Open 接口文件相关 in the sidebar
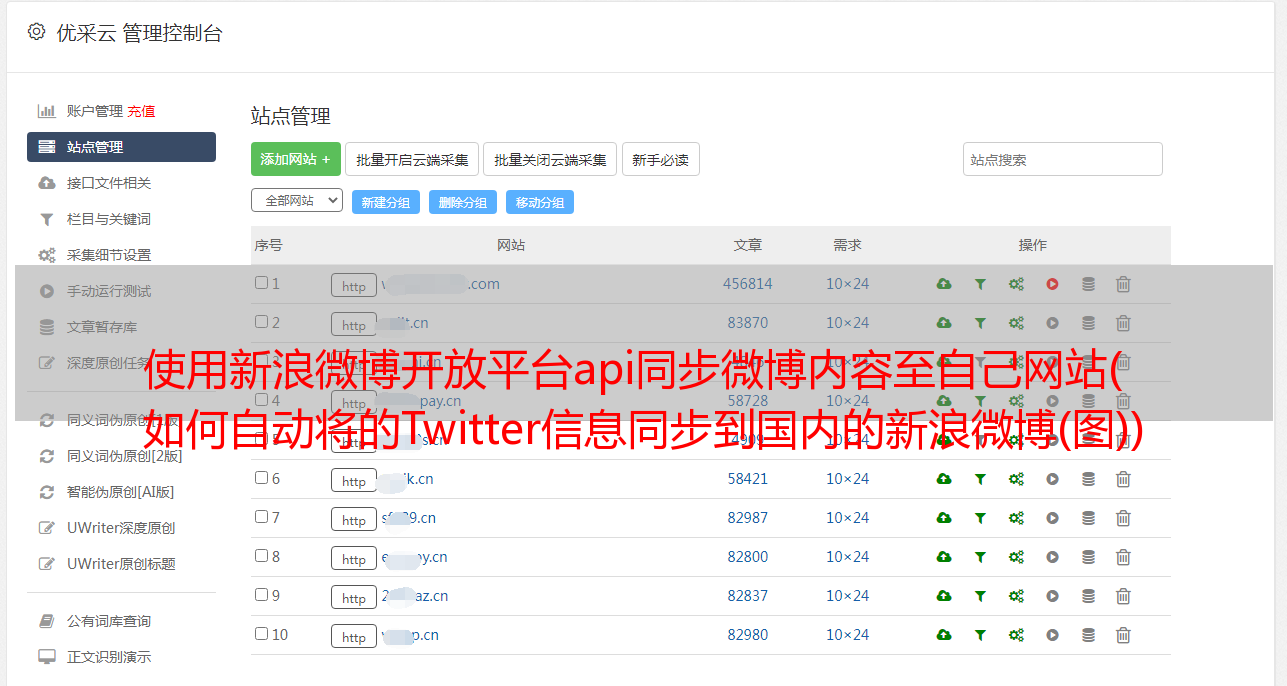Viewport: 1287px width, 686px height. tap(109, 183)
